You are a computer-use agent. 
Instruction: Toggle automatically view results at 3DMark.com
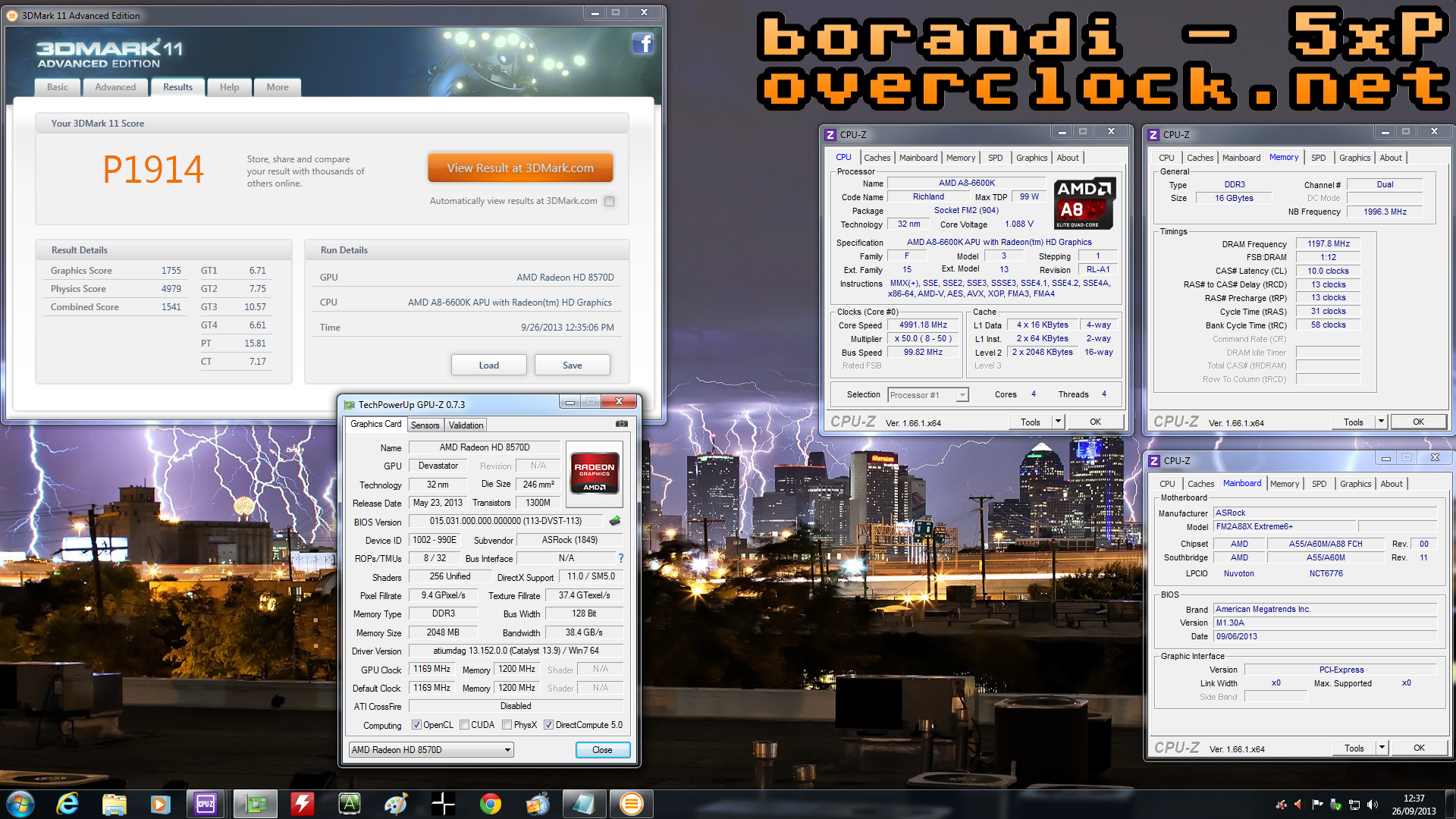pos(610,201)
